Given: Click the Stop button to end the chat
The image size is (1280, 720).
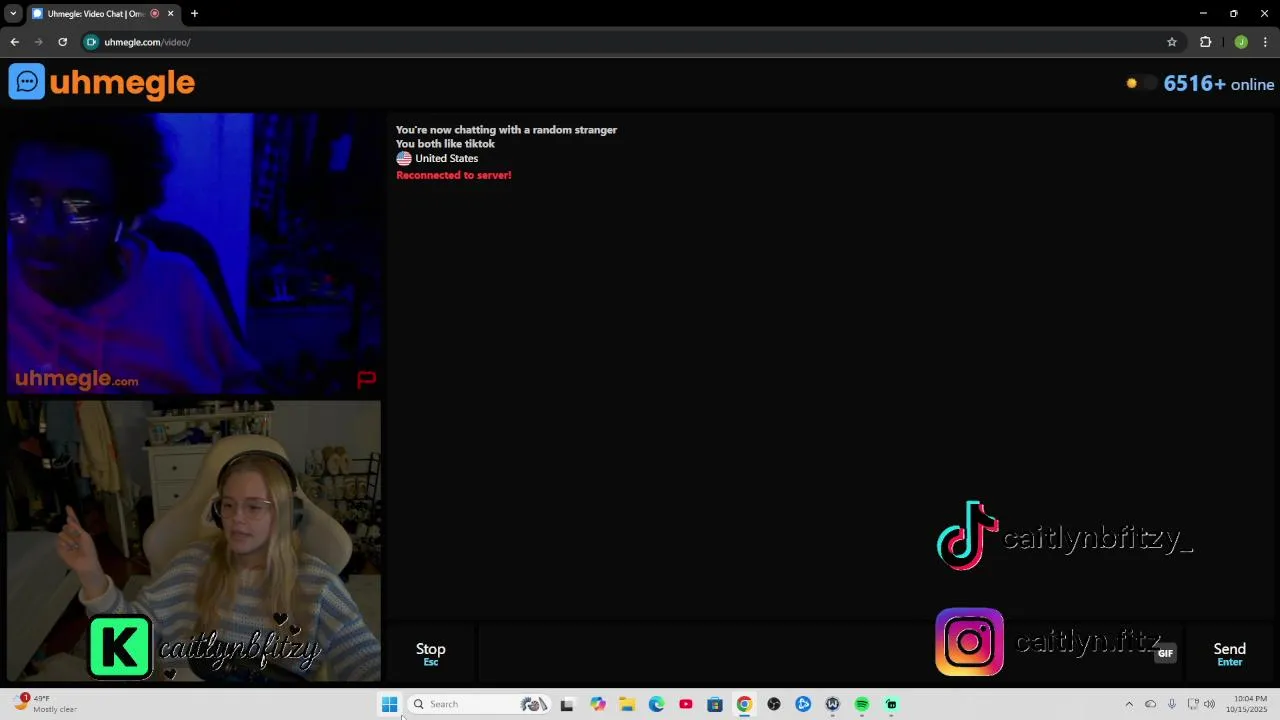Looking at the screenshot, I should (x=431, y=653).
